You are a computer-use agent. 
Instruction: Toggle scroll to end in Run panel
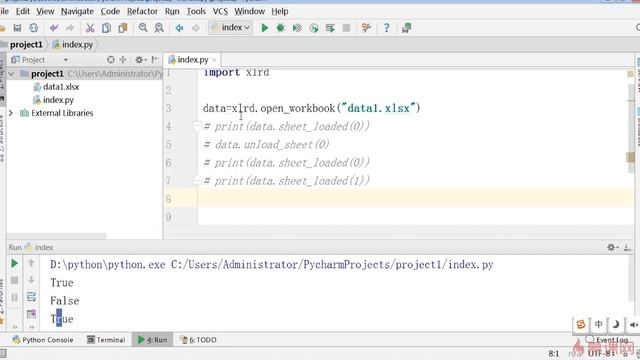click(x=31, y=313)
